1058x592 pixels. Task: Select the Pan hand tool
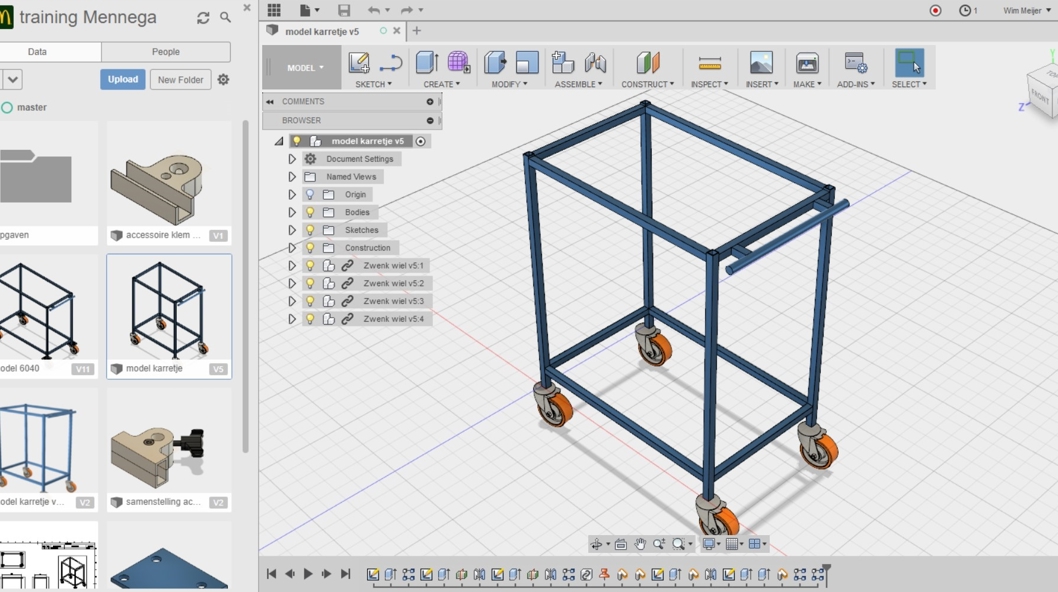tap(640, 543)
